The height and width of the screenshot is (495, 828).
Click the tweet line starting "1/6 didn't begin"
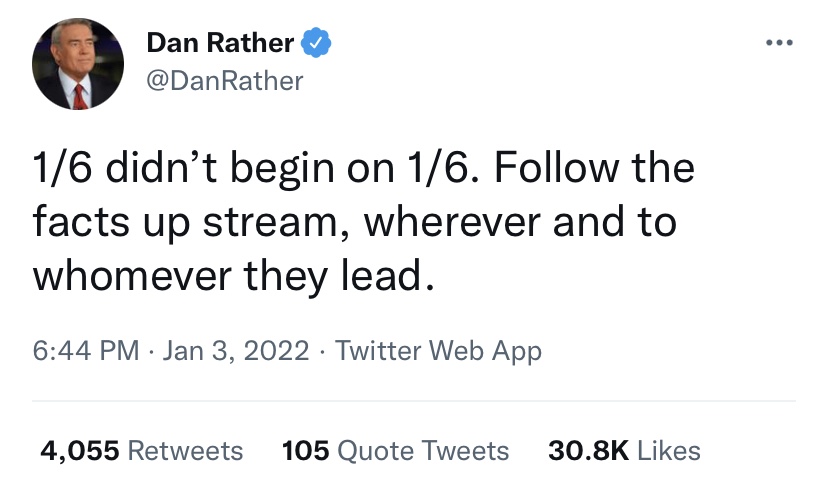[363, 168]
